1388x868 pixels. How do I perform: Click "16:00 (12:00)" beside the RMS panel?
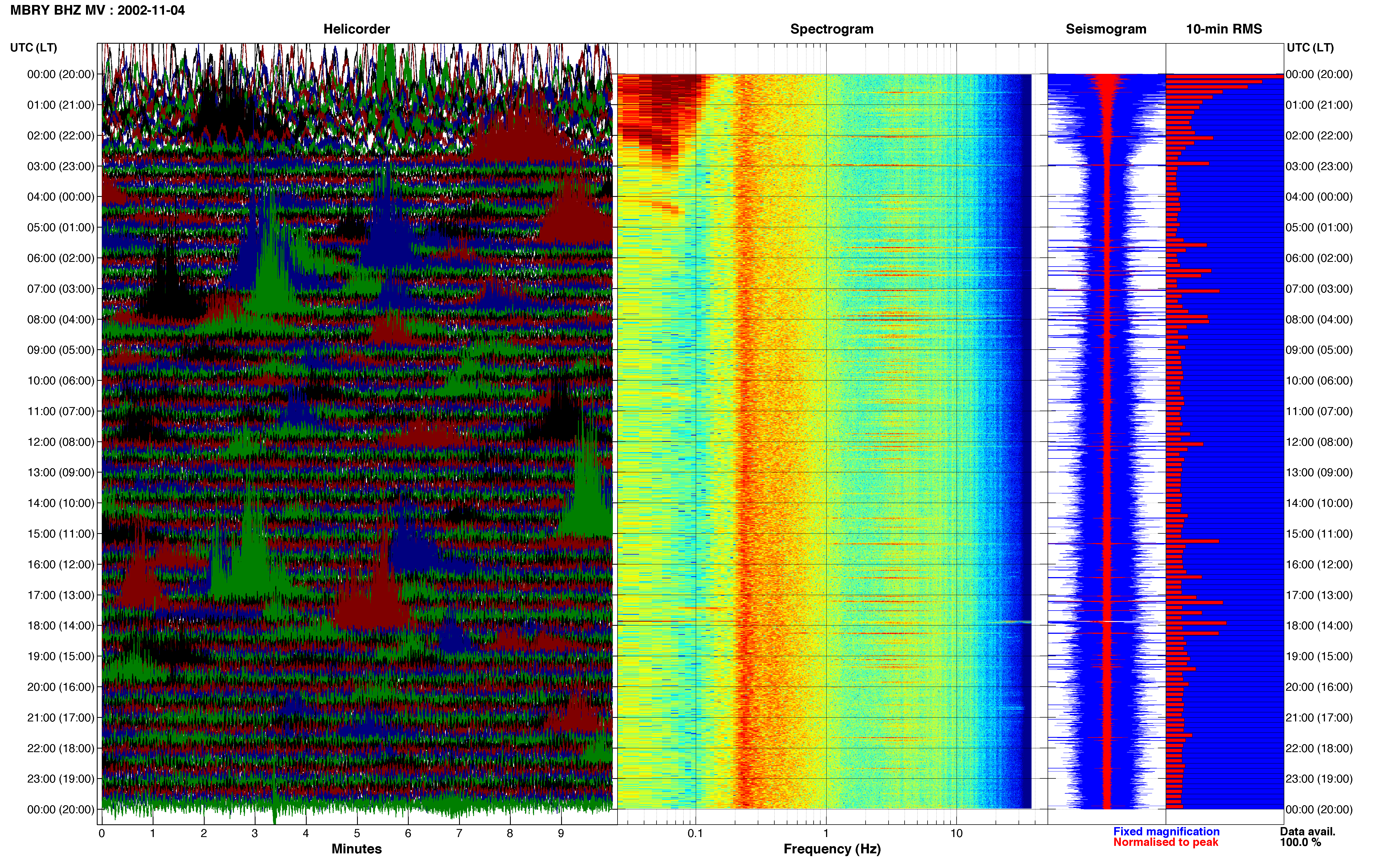pyautogui.click(x=1319, y=564)
